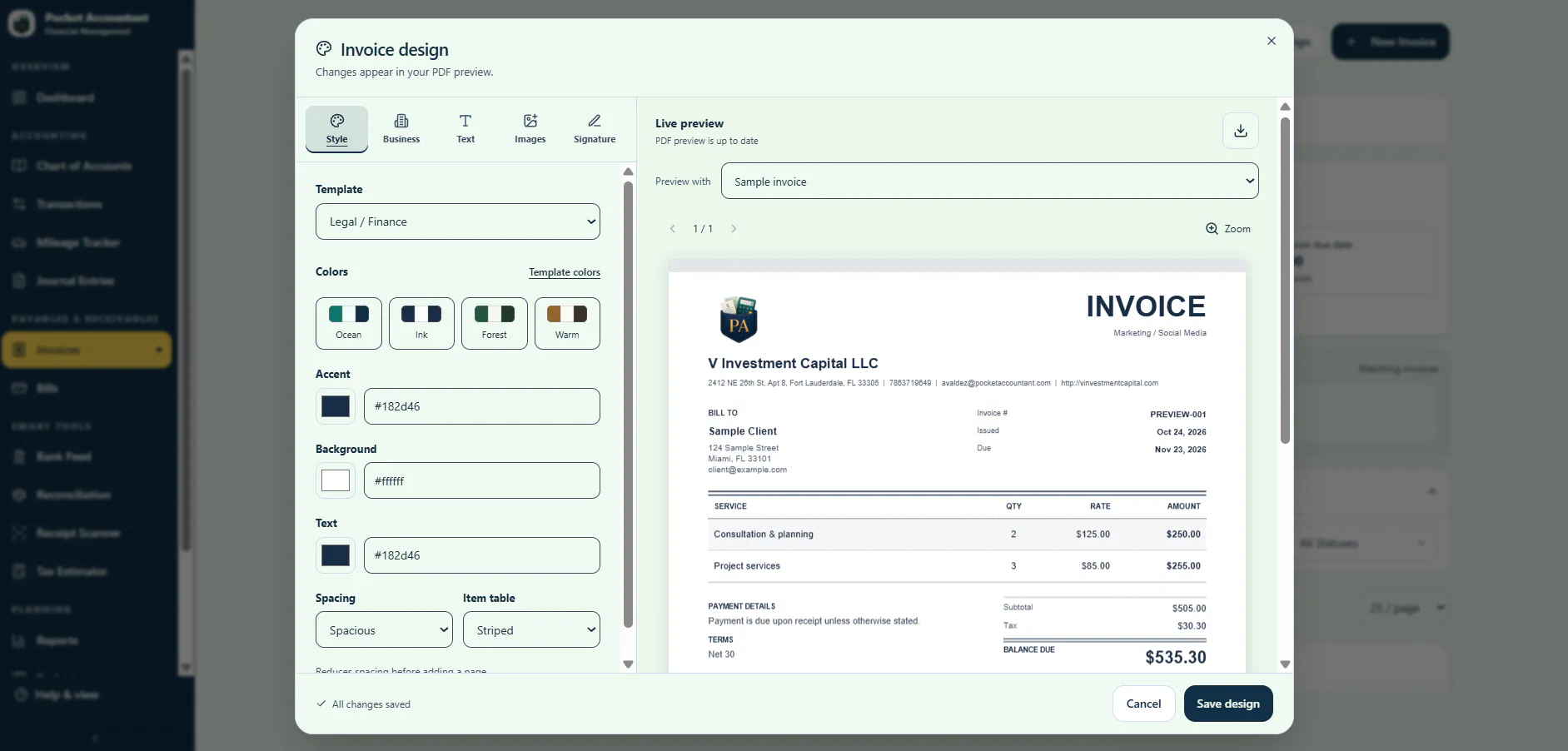Open the Text color picker swatch
1568x751 pixels.
(336, 555)
